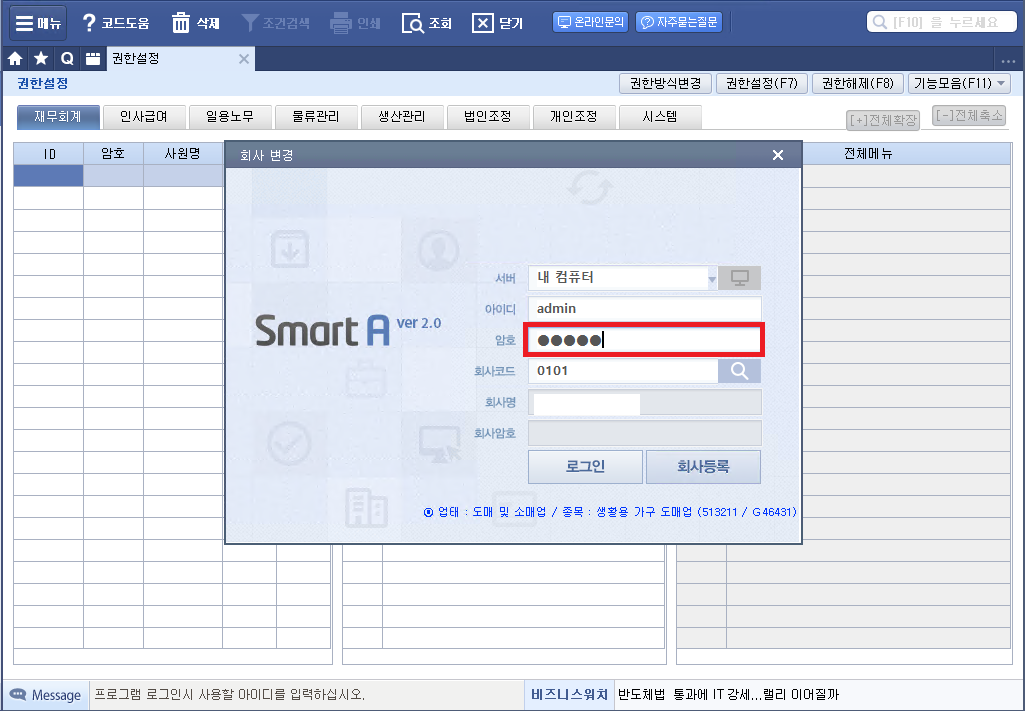Click the 회사명 field
1026x711 pixels.
645,402
